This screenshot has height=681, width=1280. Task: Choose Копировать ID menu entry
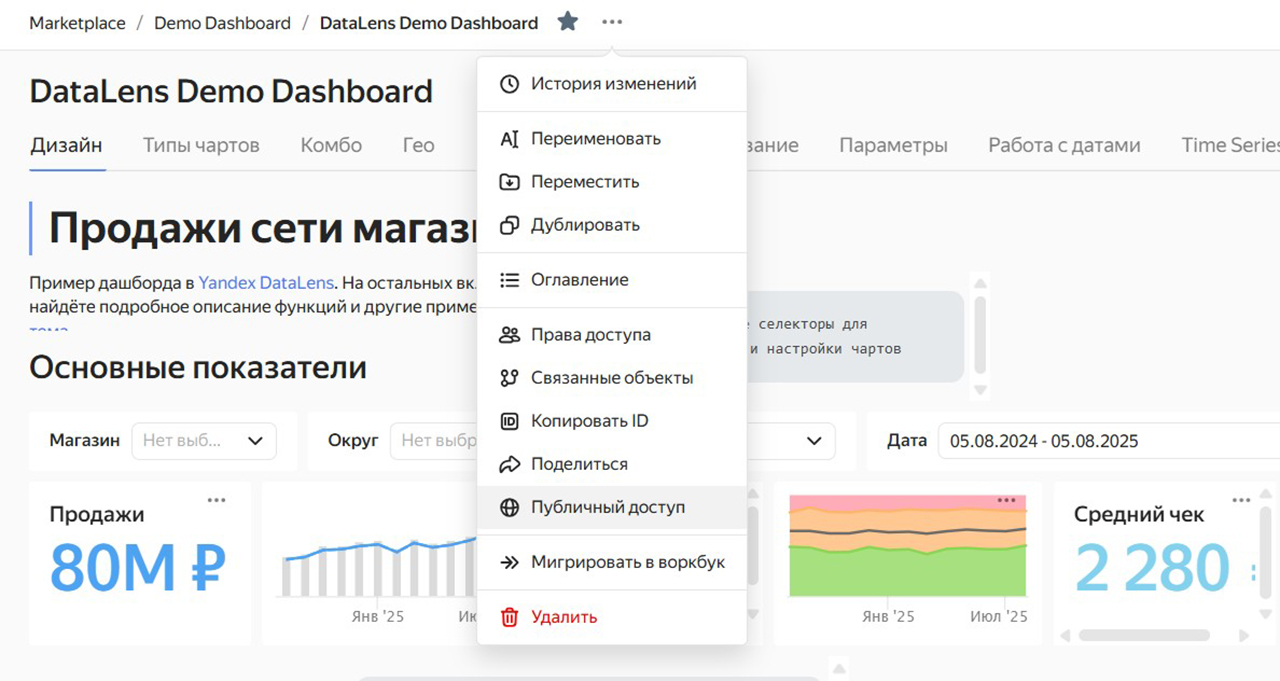pos(612,421)
